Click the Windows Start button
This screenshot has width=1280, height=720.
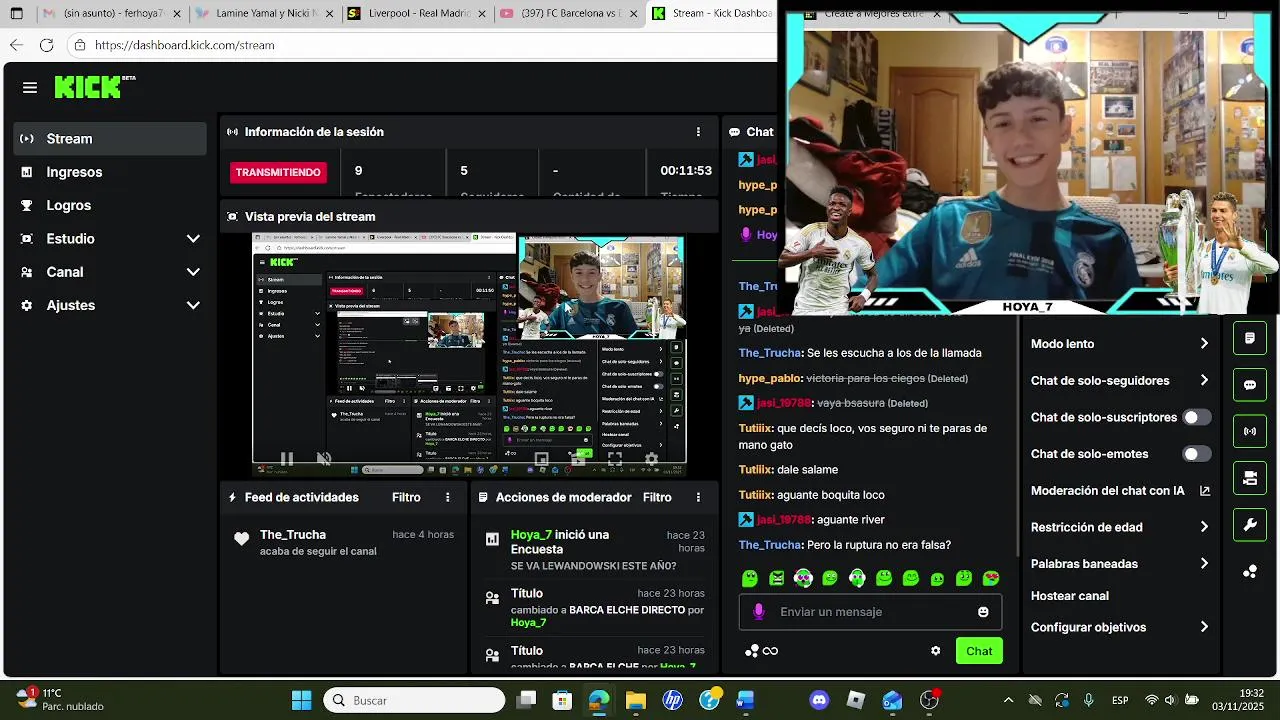point(301,700)
